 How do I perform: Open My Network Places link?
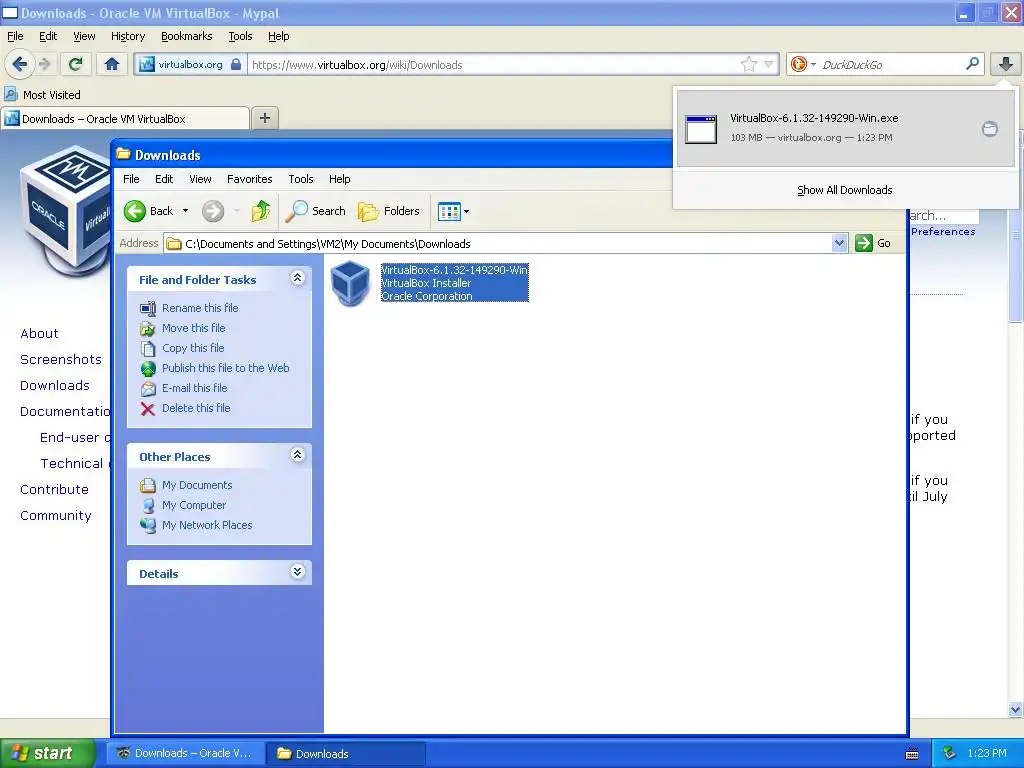(x=206, y=525)
